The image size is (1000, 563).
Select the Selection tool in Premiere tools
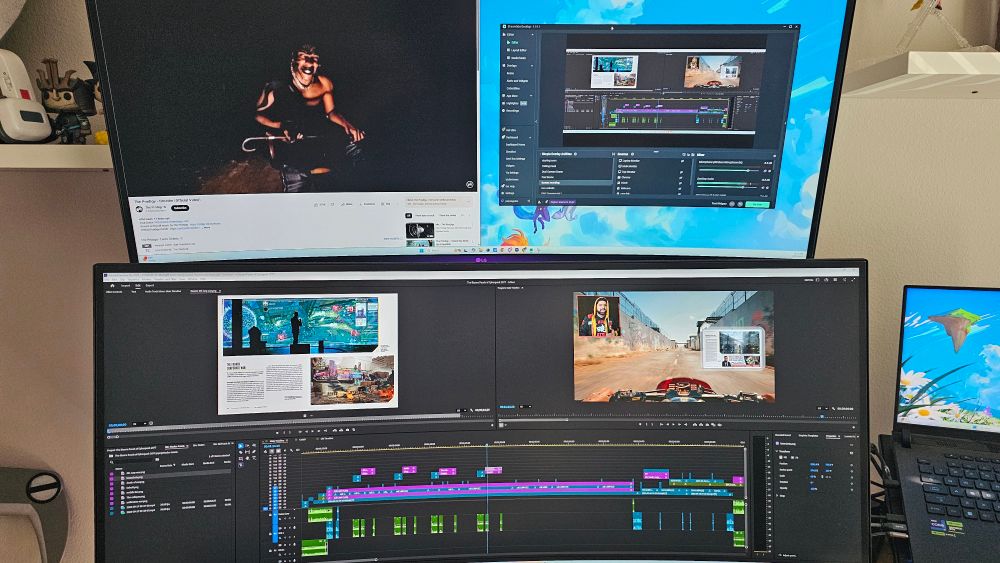(x=240, y=446)
